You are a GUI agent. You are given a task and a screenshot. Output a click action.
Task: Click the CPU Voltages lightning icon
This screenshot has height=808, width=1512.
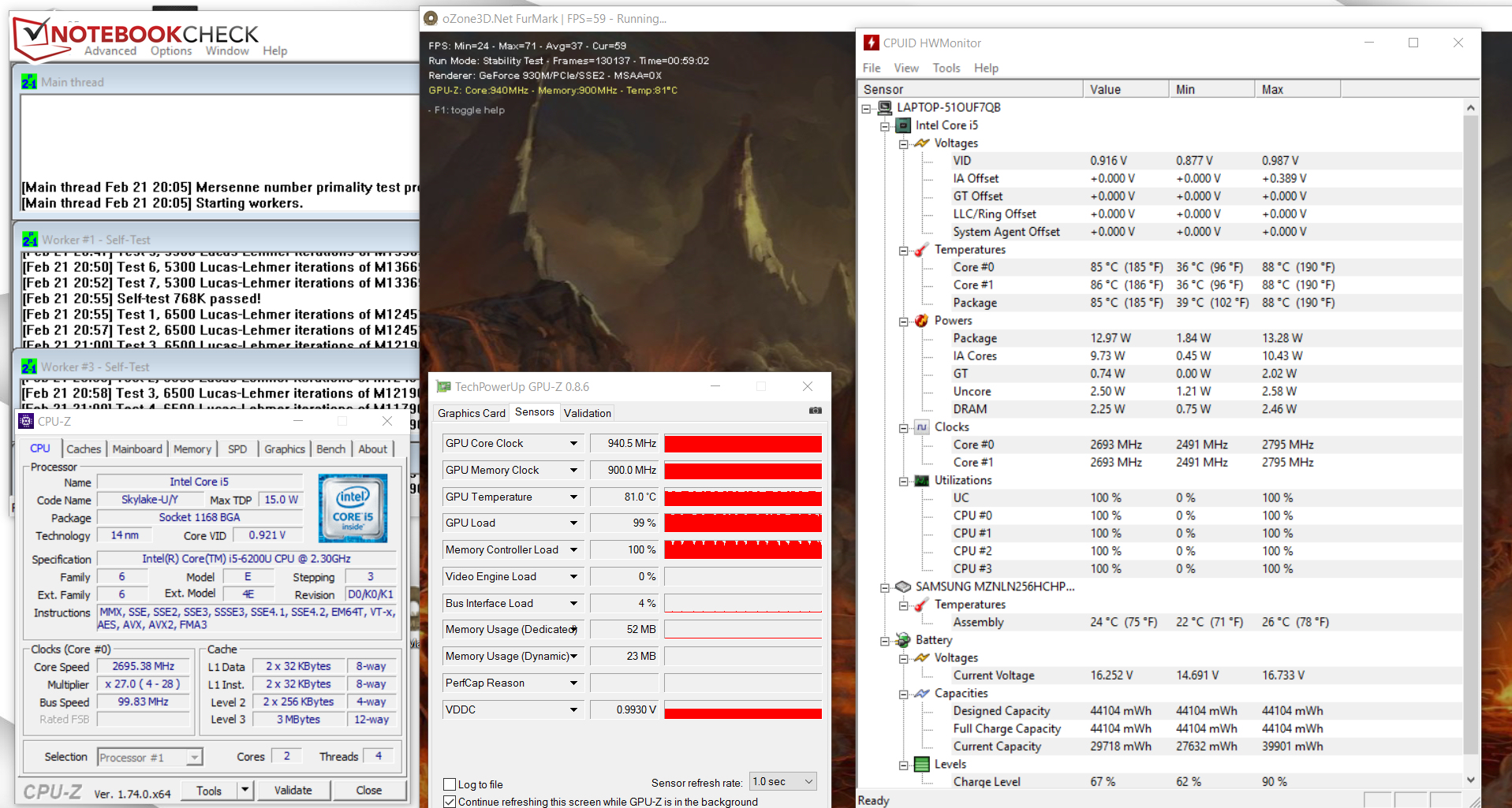pos(921,143)
